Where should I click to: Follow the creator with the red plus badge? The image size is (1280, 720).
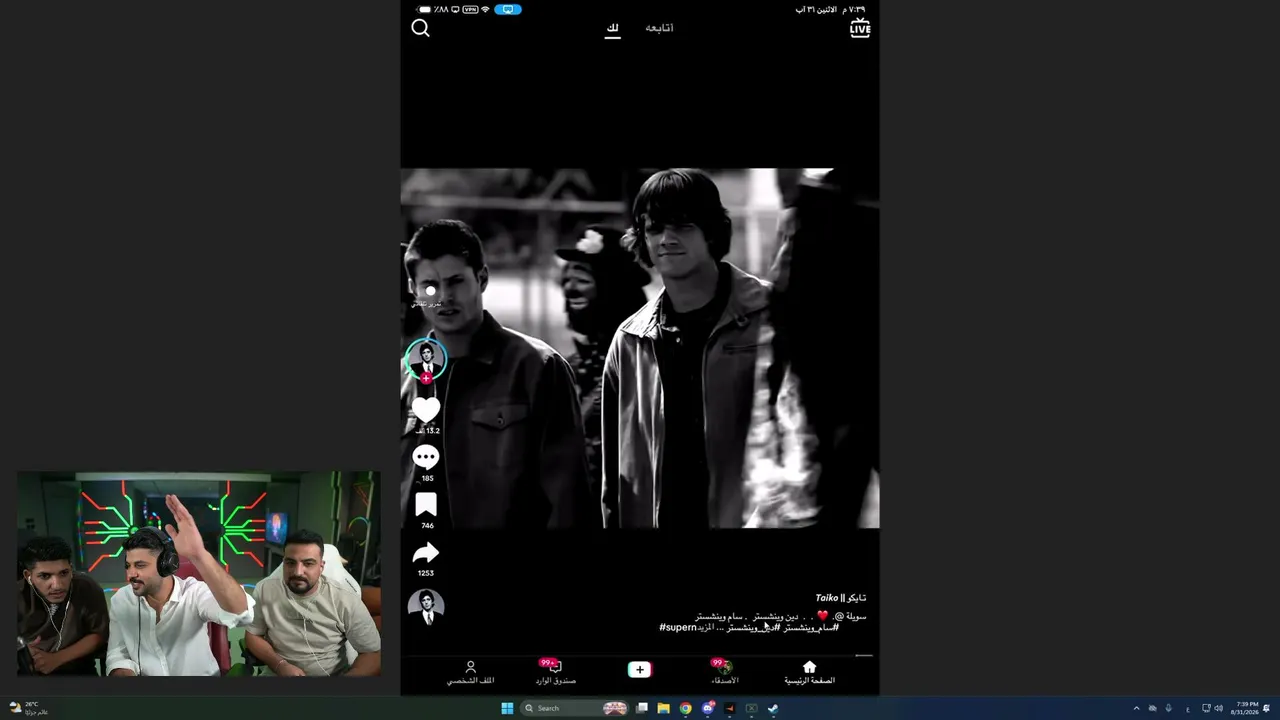[x=426, y=378]
